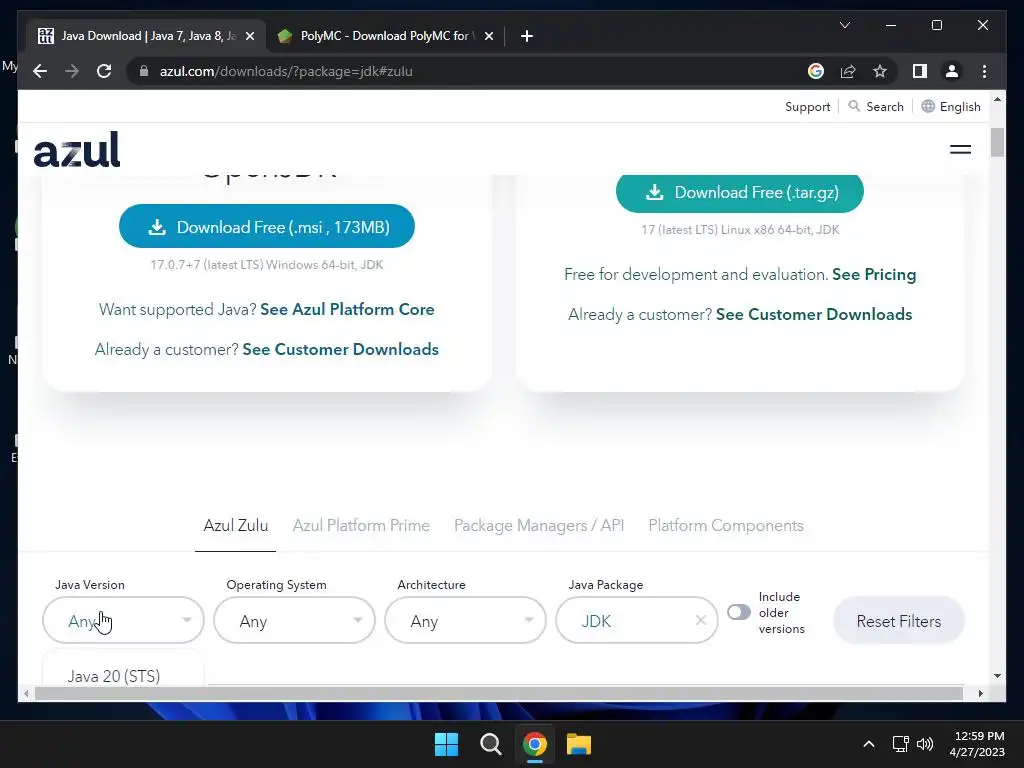The image size is (1024, 768).
Task: Open the Google account icon in address bar
Action: (816, 71)
